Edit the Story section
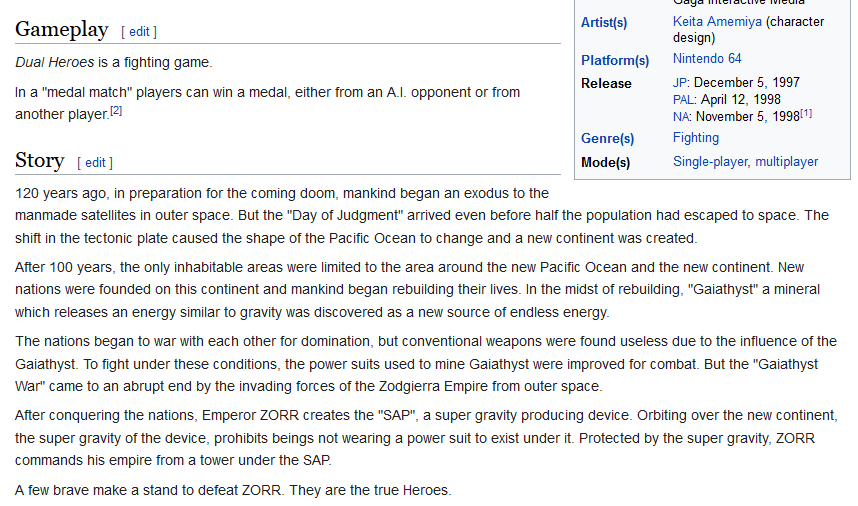Image resolution: width=858 pixels, height=506 pixels. [95, 162]
